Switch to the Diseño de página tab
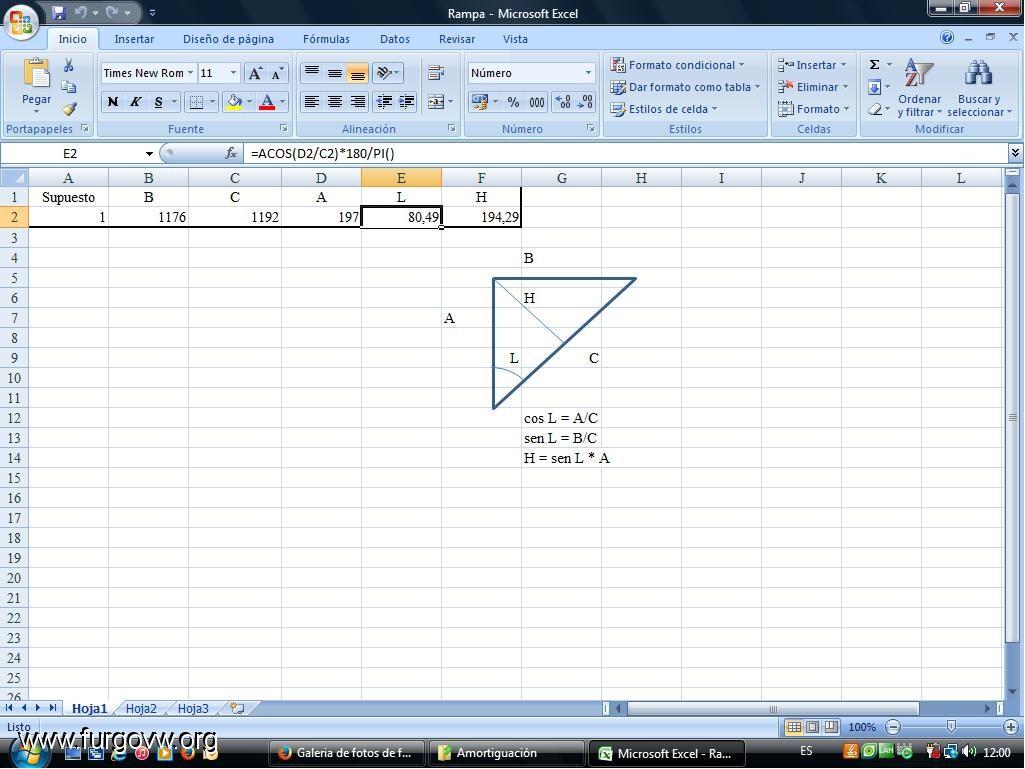The height and width of the screenshot is (769, 1025). [228, 39]
